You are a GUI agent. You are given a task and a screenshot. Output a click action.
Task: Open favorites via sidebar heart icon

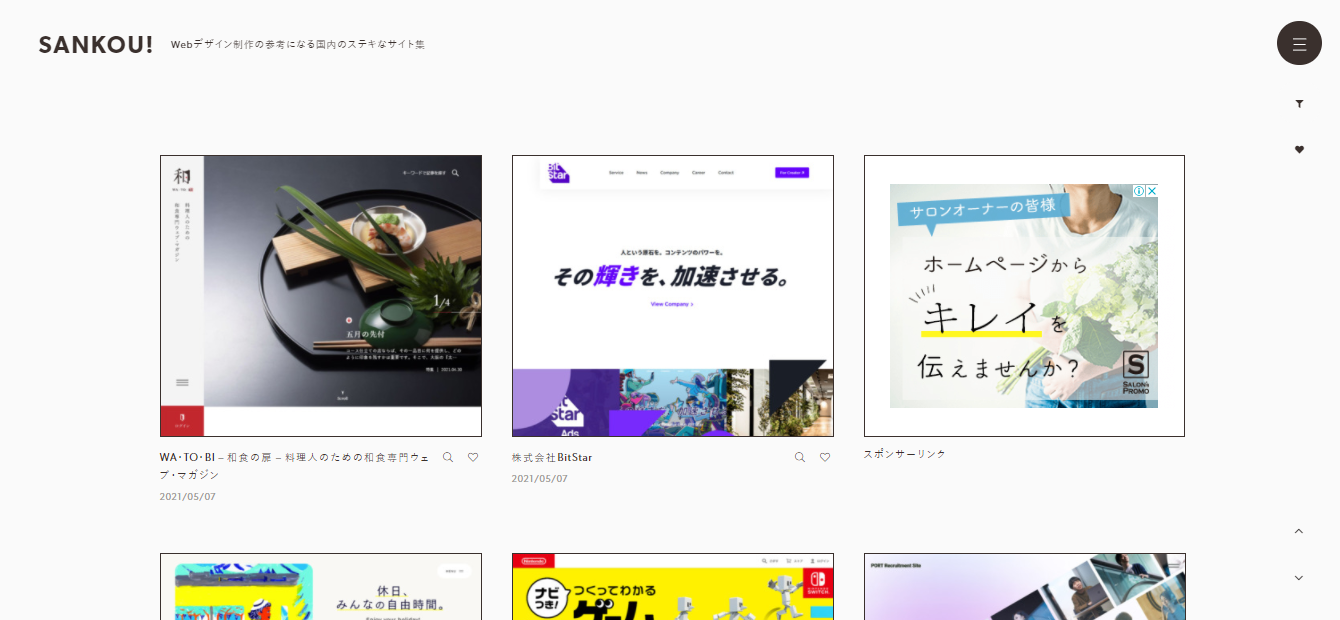(x=1299, y=149)
